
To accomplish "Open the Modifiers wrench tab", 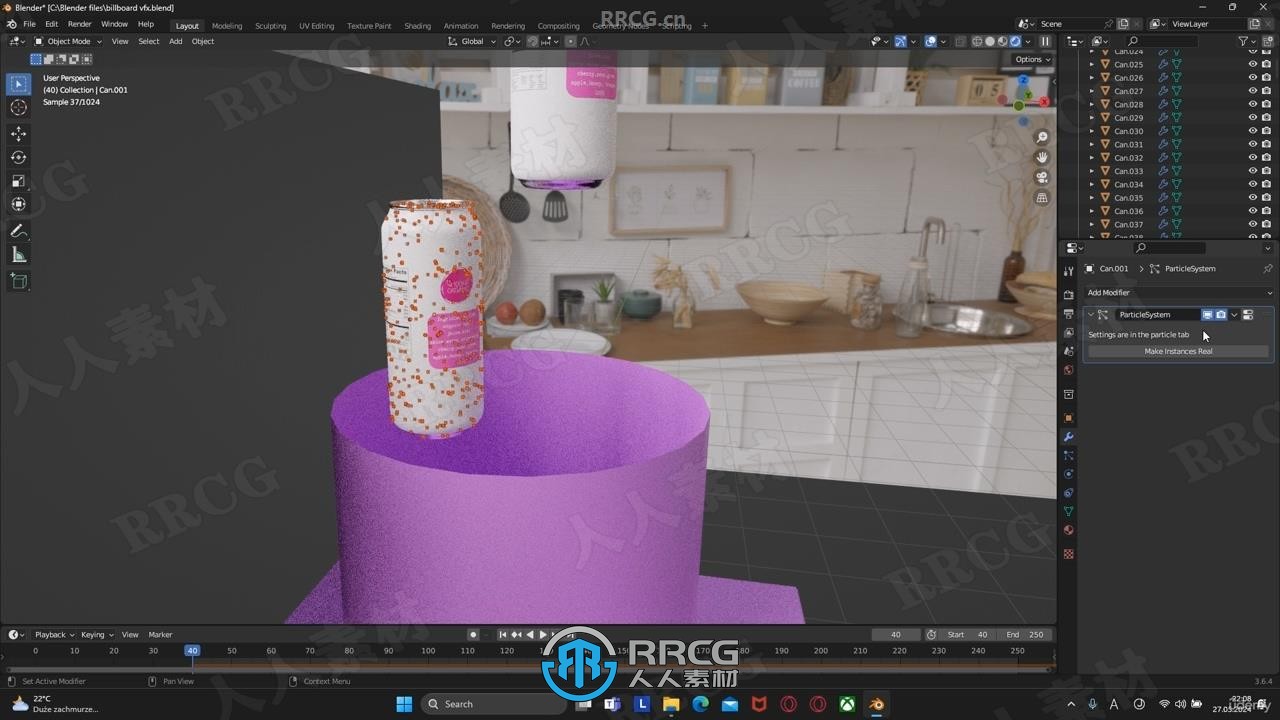I will (1068, 437).
